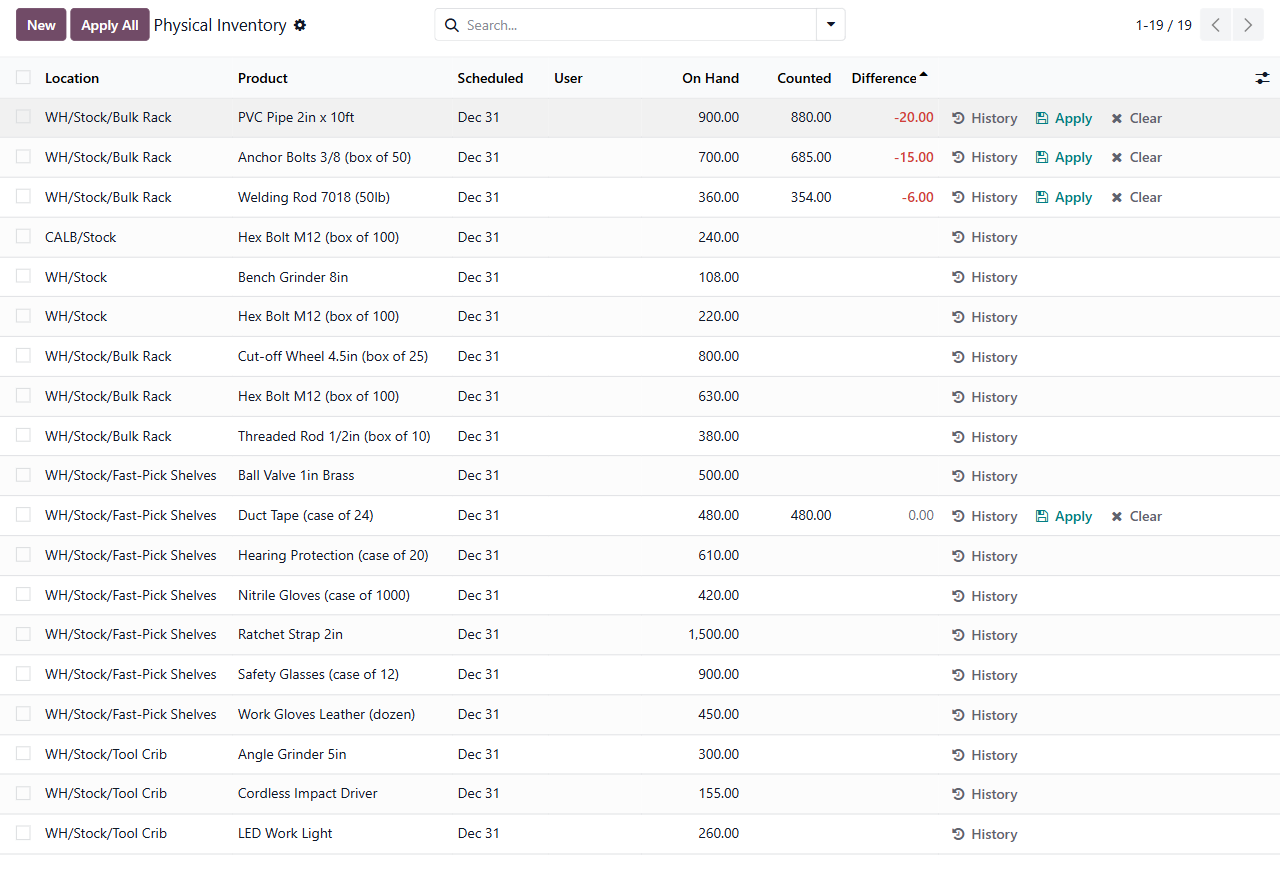The height and width of the screenshot is (869, 1280).
Task: Go to the next page arrow
Action: [1248, 25]
